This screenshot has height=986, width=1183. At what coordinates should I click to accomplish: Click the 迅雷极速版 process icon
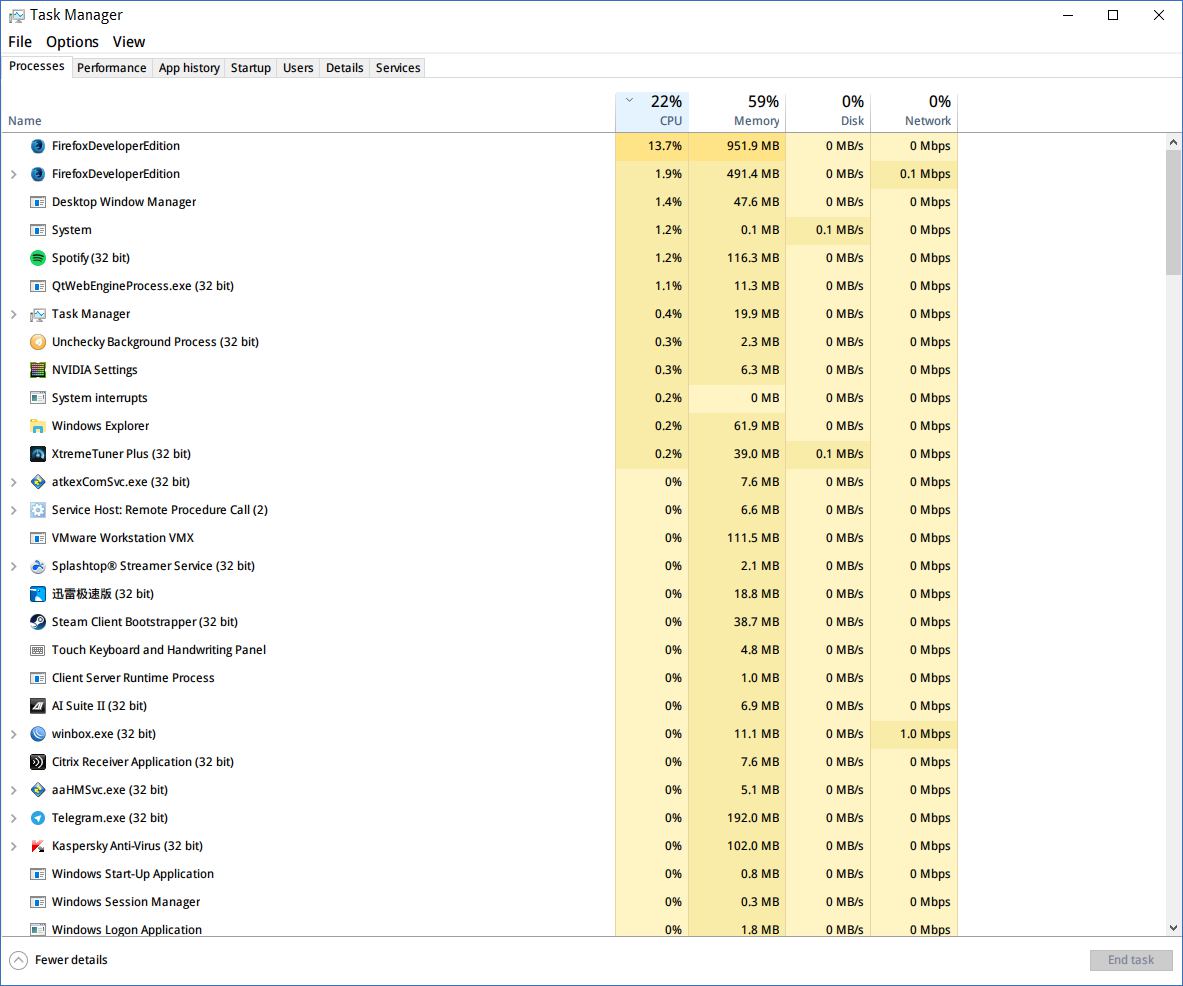click(38, 594)
